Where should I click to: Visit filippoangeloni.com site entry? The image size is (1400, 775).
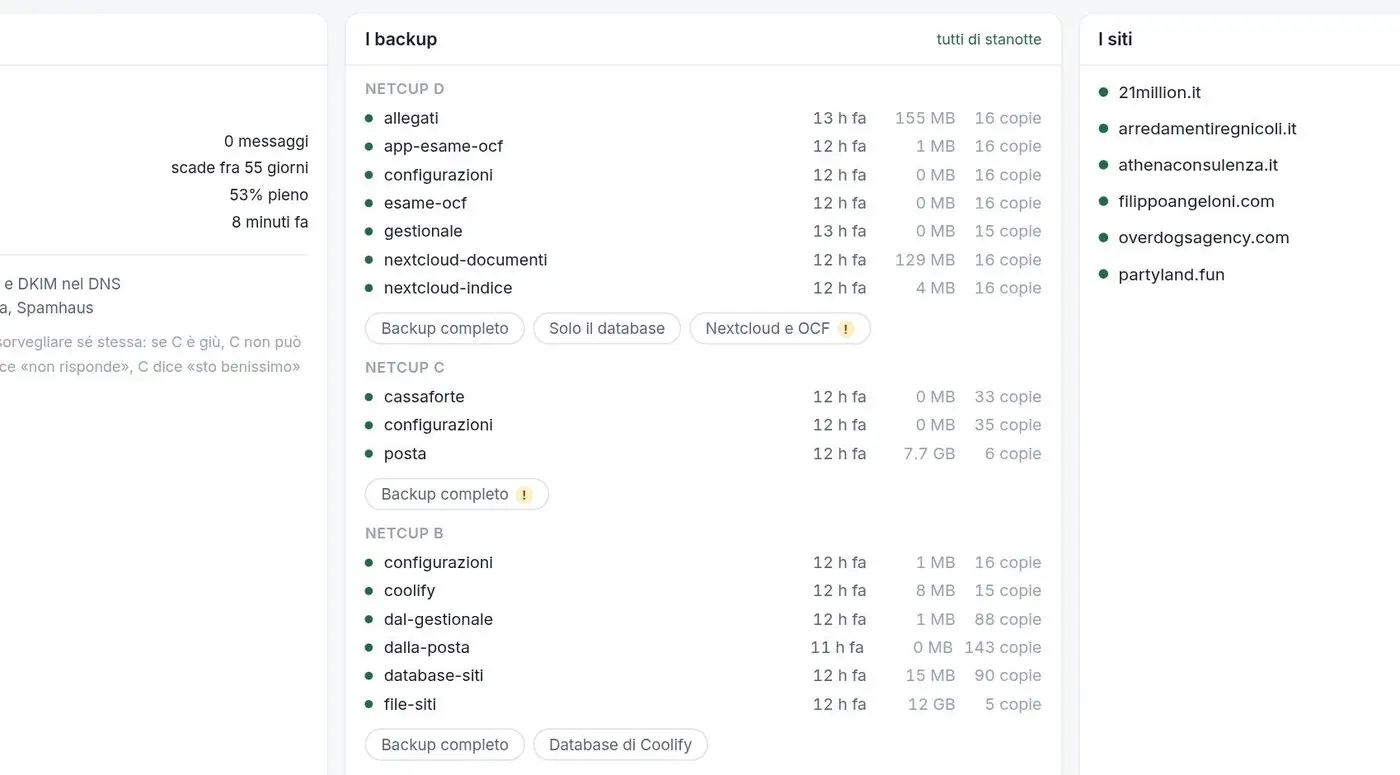coord(1196,201)
